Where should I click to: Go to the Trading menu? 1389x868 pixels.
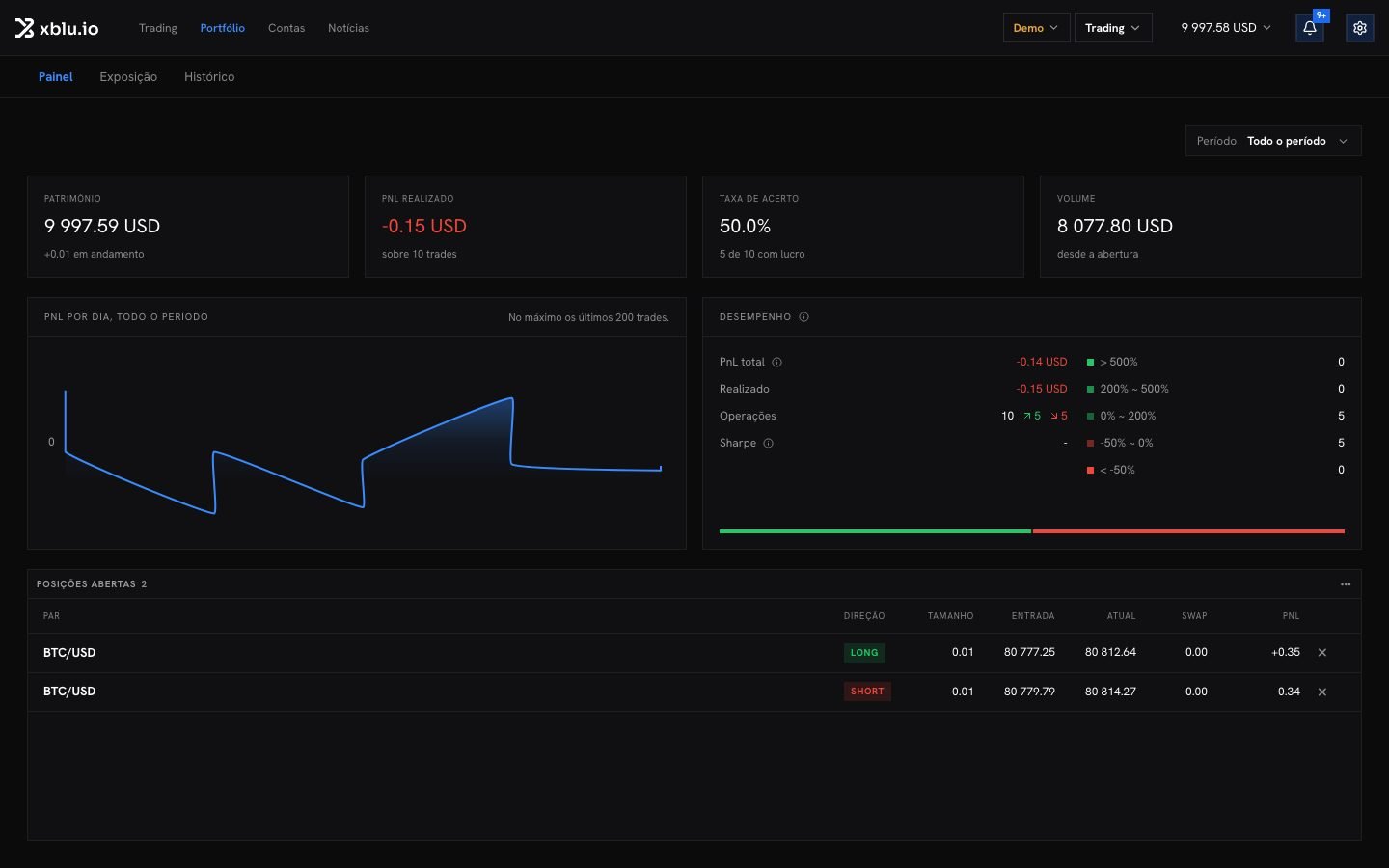pos(158,28)
